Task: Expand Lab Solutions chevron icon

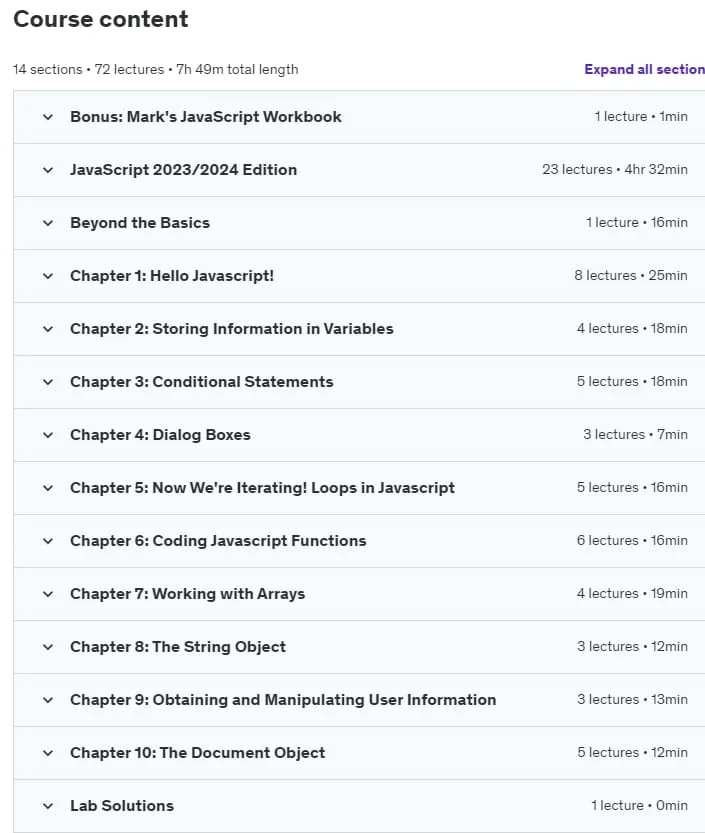Action: point(48,806)
